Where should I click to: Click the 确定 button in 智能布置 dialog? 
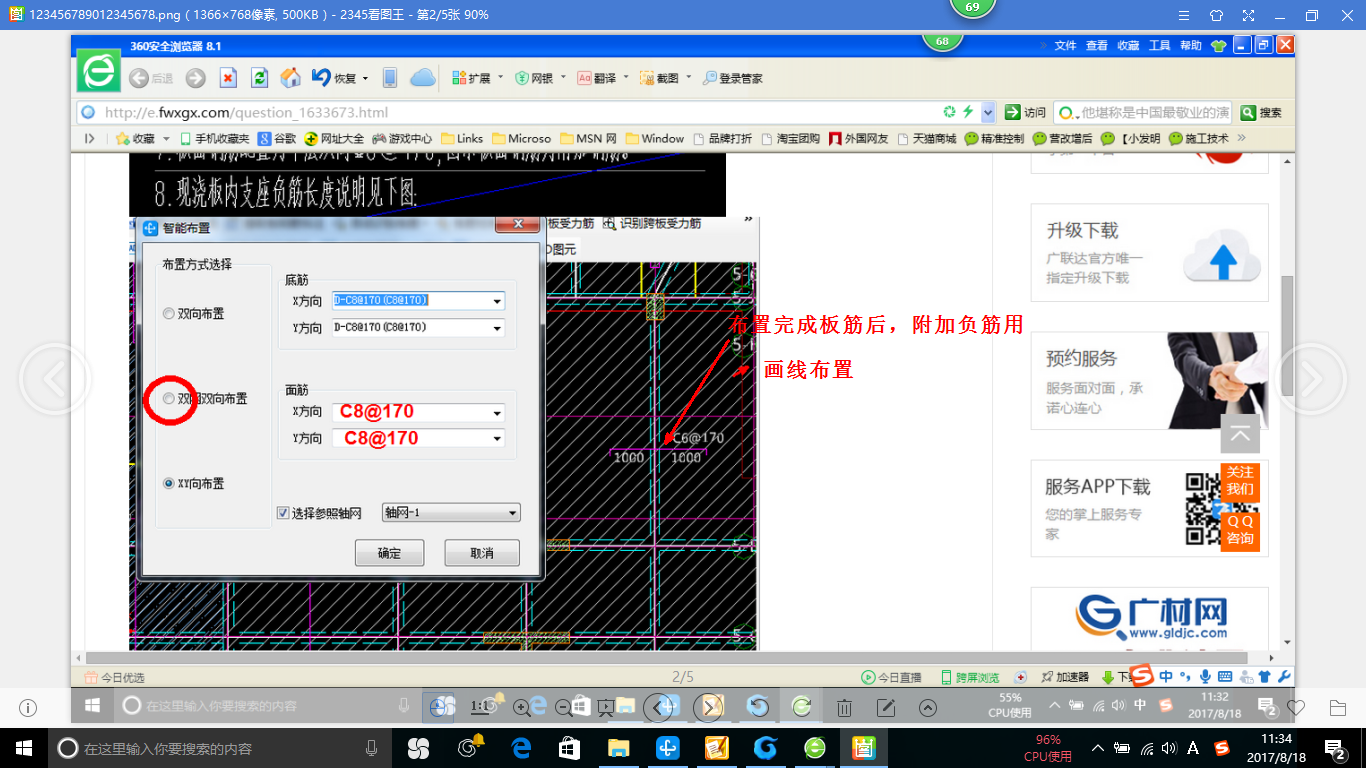coord(390,553)
